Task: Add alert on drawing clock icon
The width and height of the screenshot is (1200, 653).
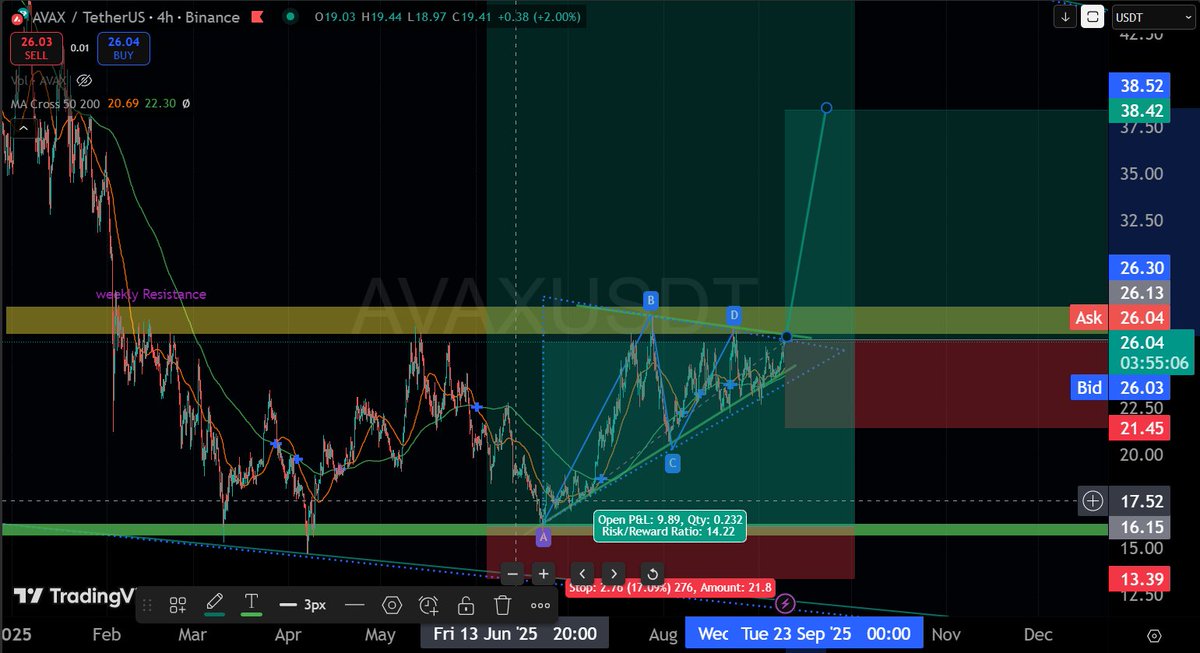Action: pyautogui.click(x=428, y=605)
